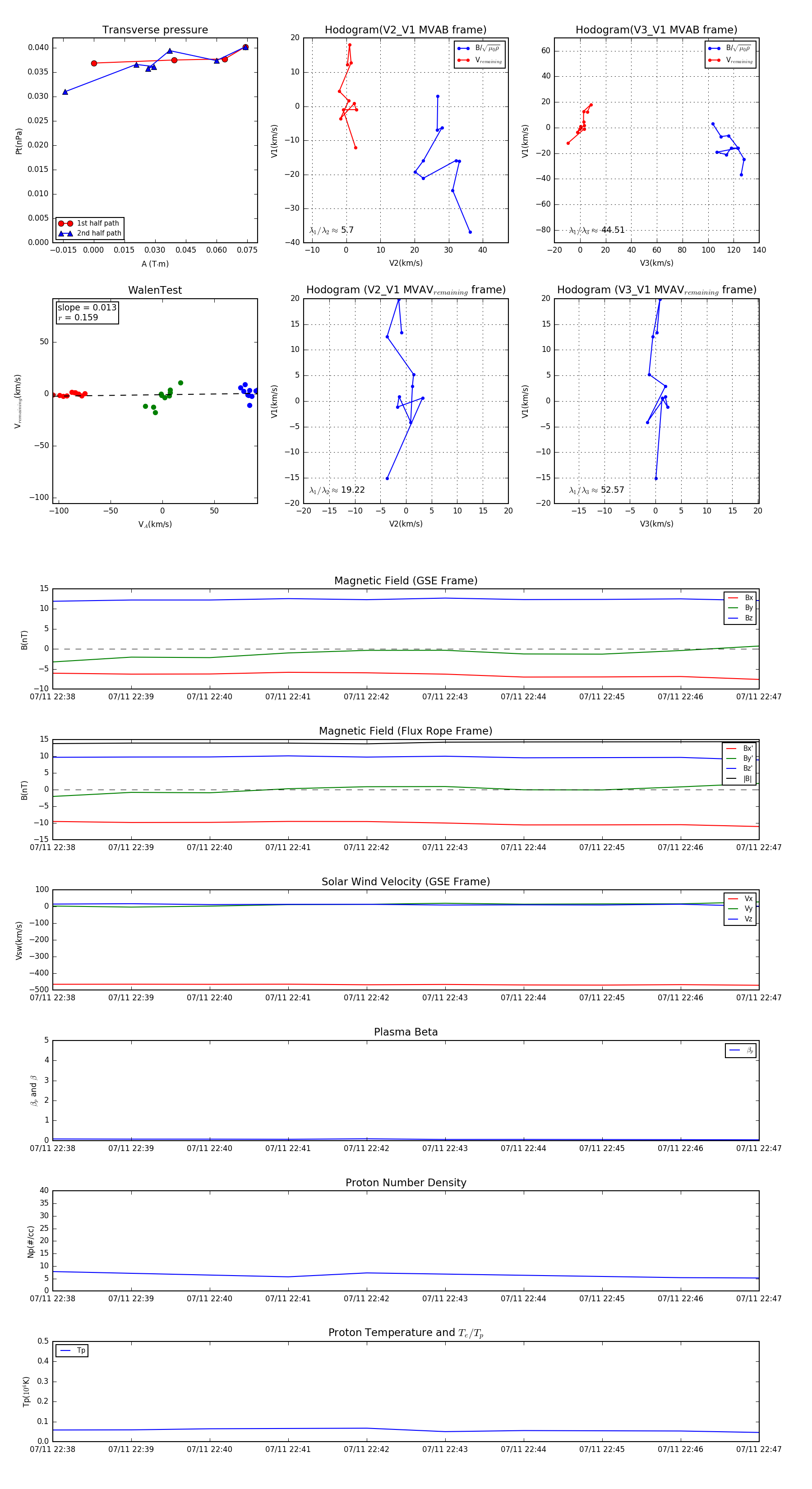Click Vremaining legend entry in V3_V1 MVAB hodogram
The height and width of the screenshot is (1489, 812).
point(730,60)
